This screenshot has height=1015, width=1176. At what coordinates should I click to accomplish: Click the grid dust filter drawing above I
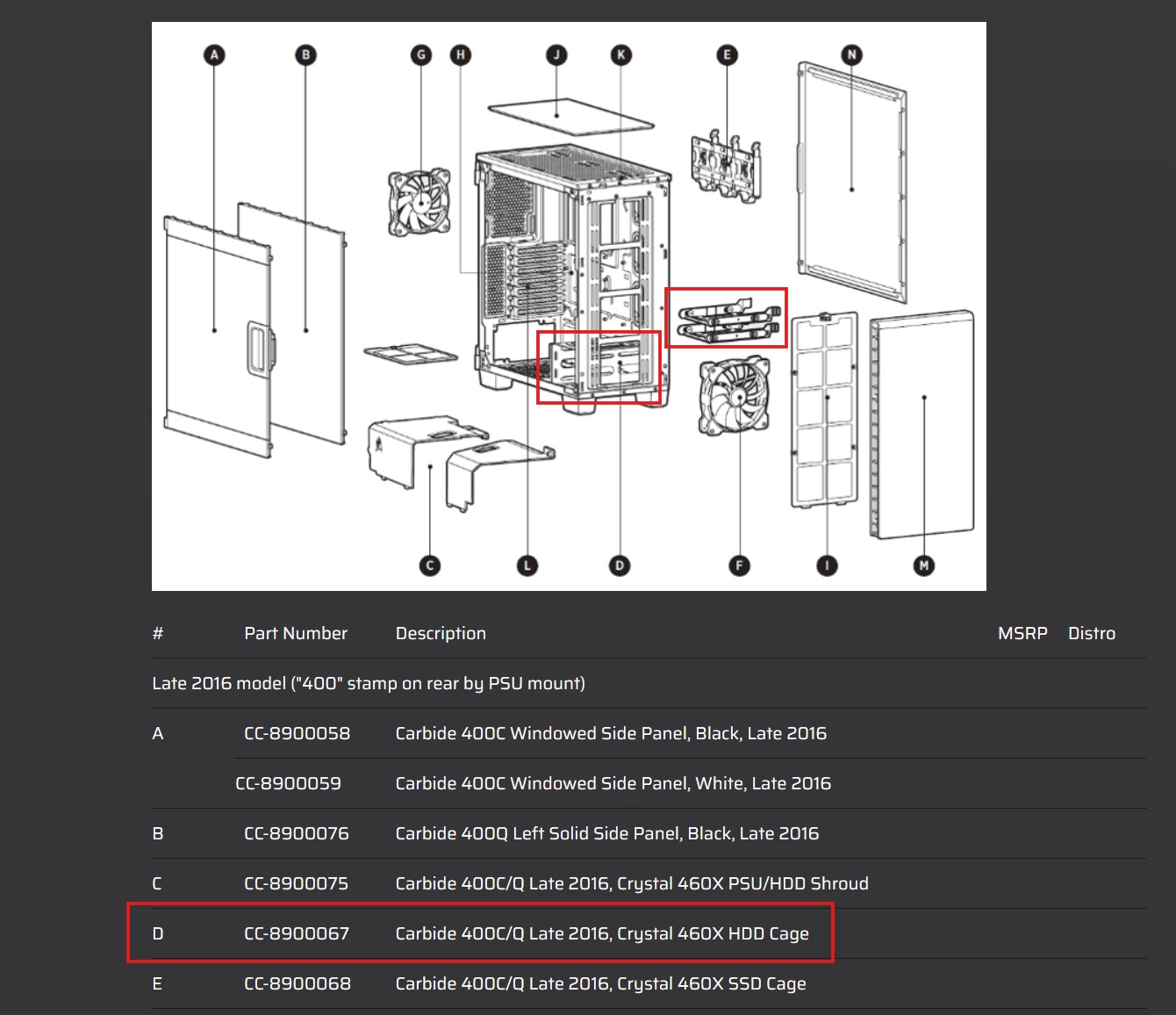(824, 409)
